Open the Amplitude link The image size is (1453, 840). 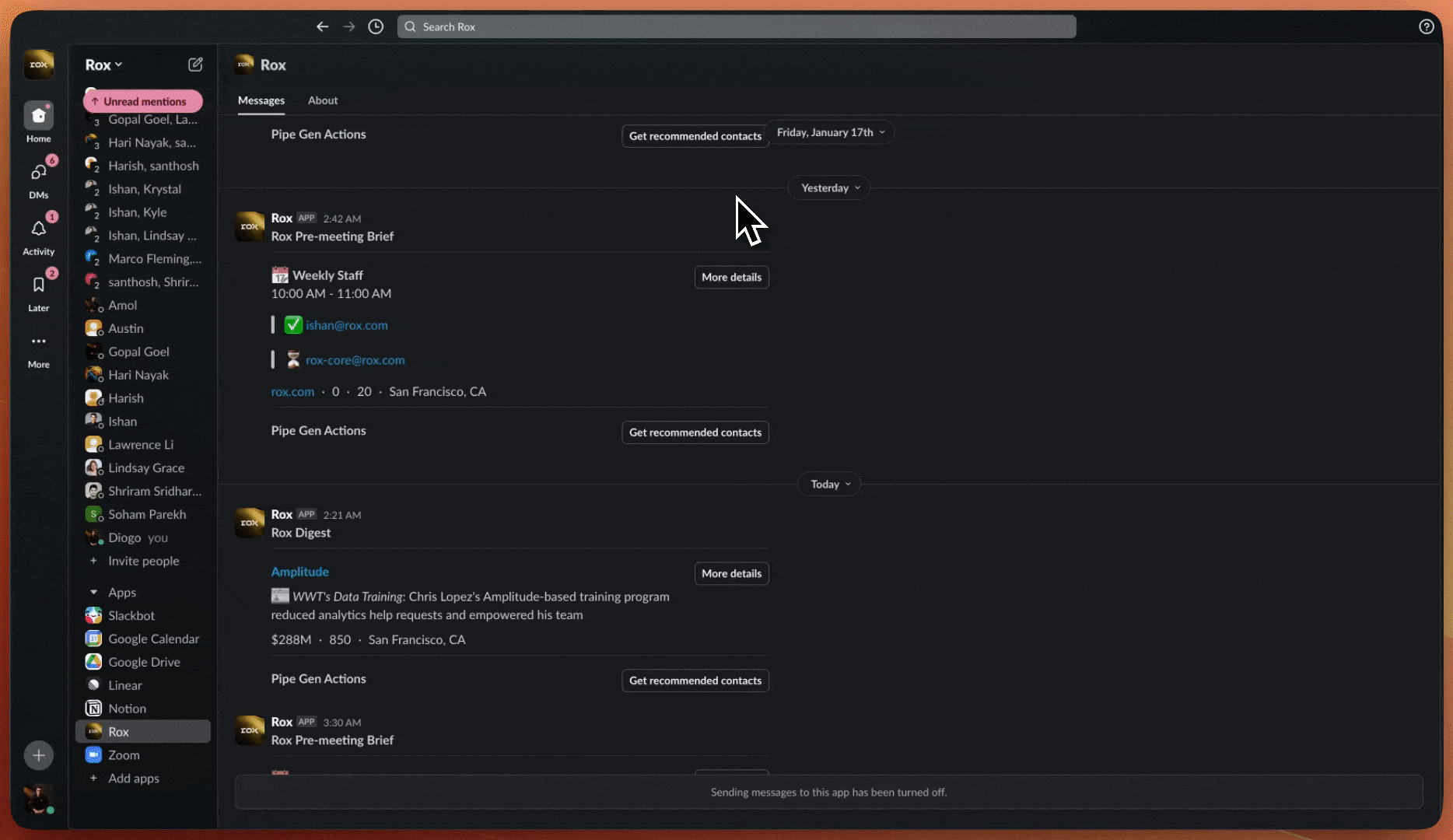pyautogui.click(x=299, y=572)
